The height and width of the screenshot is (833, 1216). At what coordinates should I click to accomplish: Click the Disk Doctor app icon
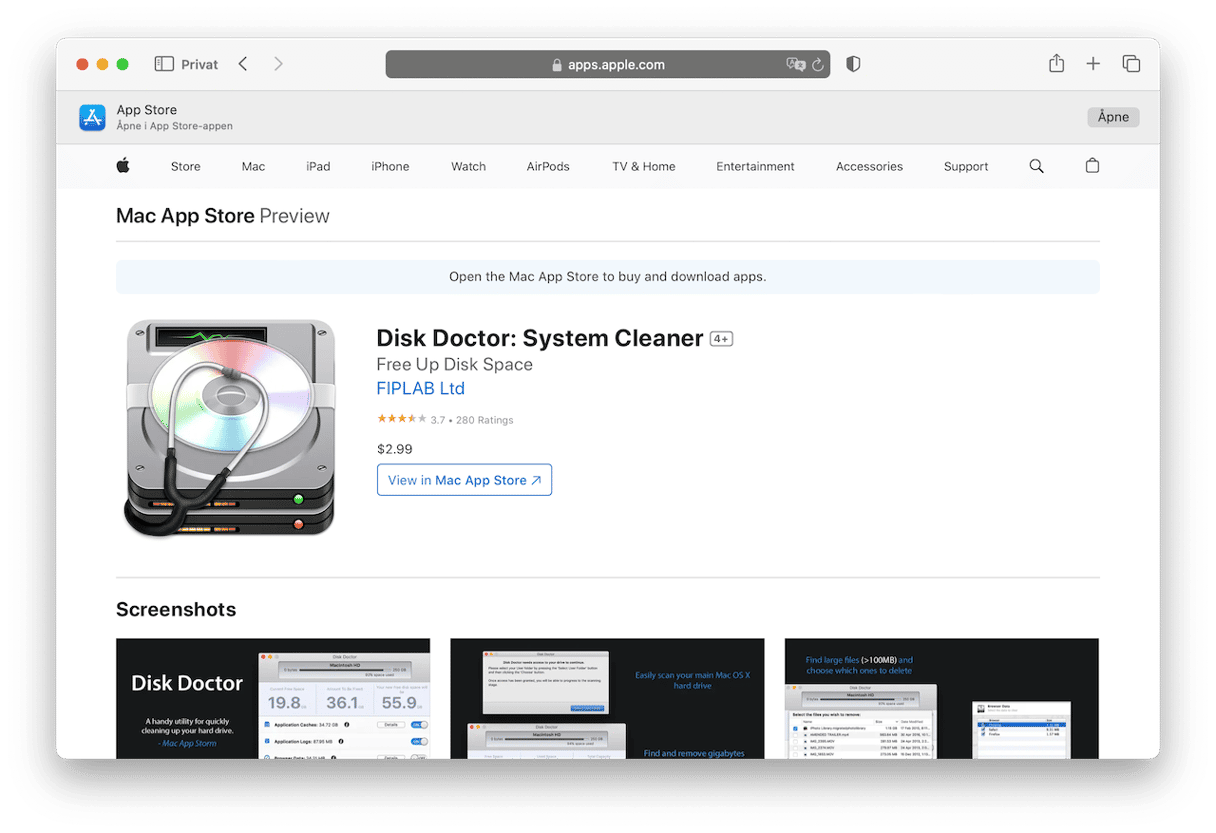[231, 428]
